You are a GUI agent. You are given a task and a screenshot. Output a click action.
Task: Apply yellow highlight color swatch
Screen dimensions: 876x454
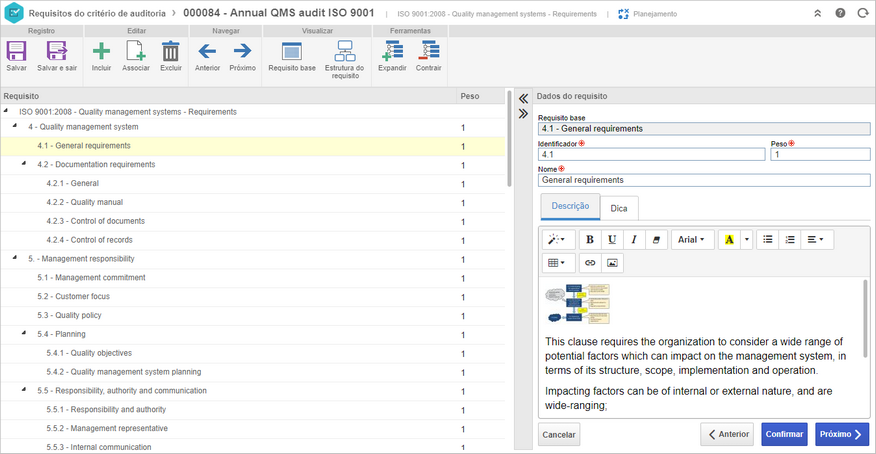[729, 240]
